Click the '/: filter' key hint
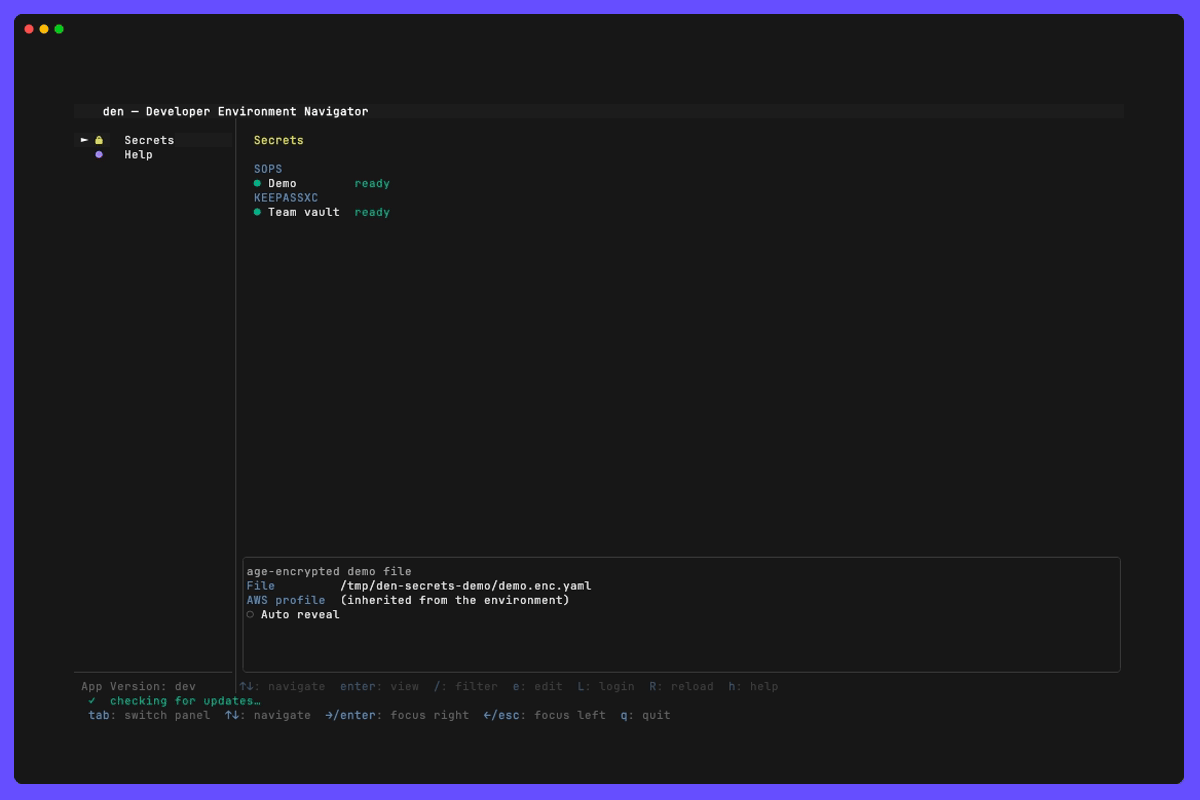The width and height of the screenshot is (1200, 800). (x=466, y=687)
